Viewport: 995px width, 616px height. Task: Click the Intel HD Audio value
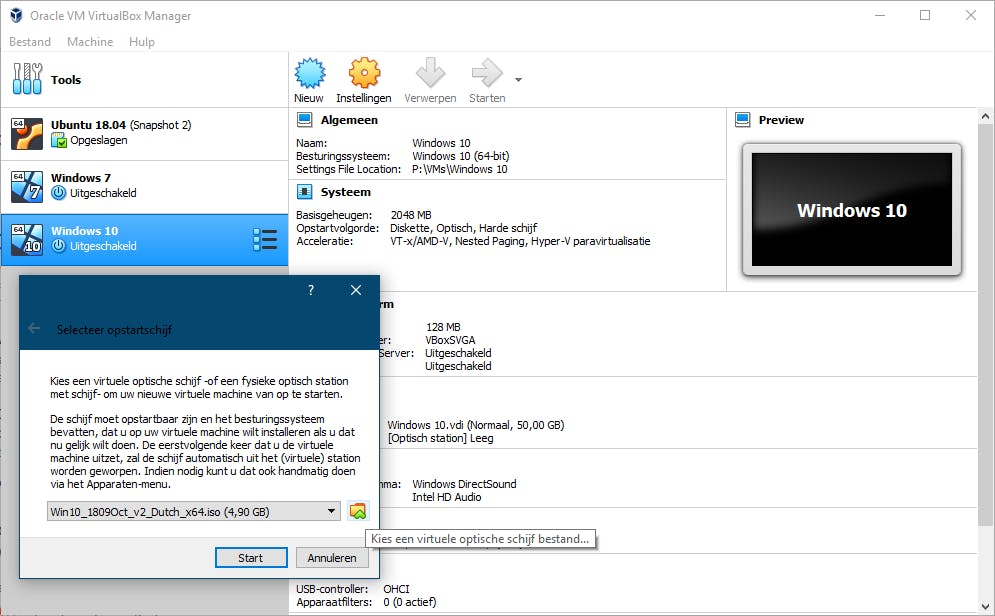click(447, 497)
